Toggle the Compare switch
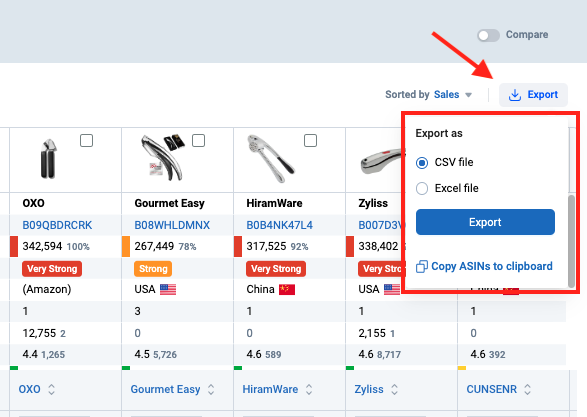 click(x=488, y=36)
